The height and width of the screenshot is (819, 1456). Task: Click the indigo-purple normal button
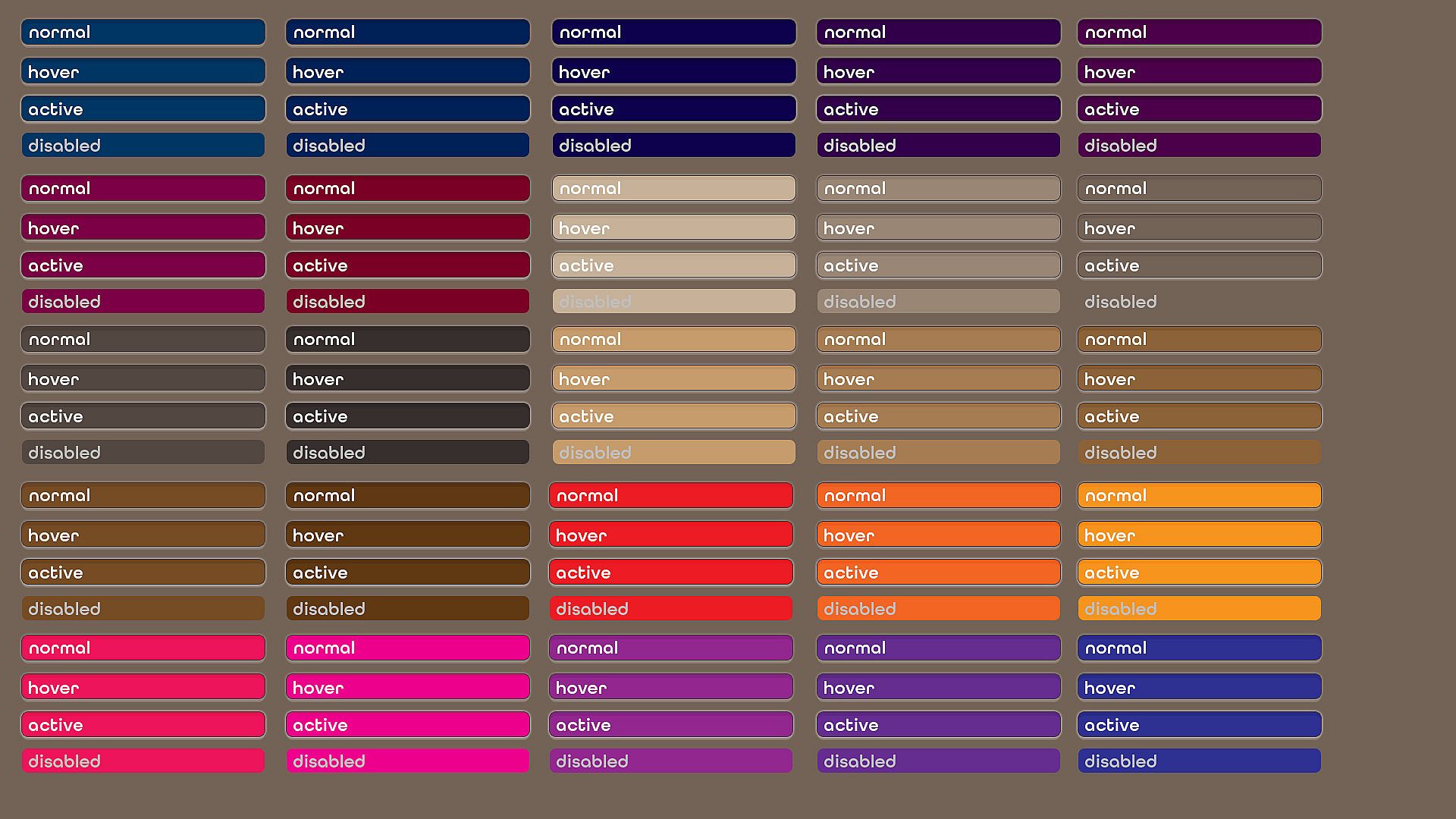pyautogui.click(x=938, y=648)
